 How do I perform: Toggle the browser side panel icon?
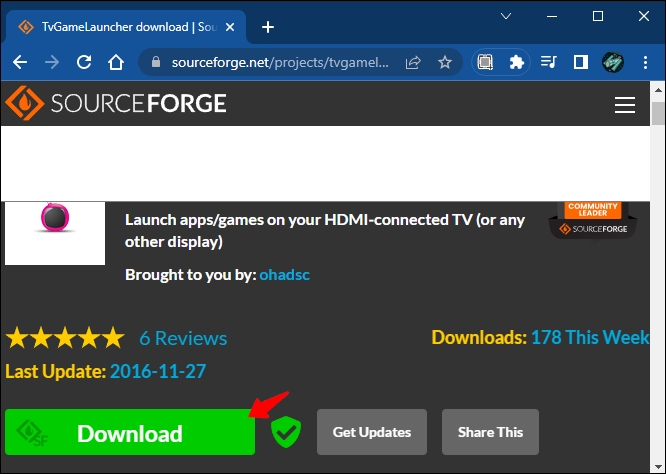(x=581, y=62)
